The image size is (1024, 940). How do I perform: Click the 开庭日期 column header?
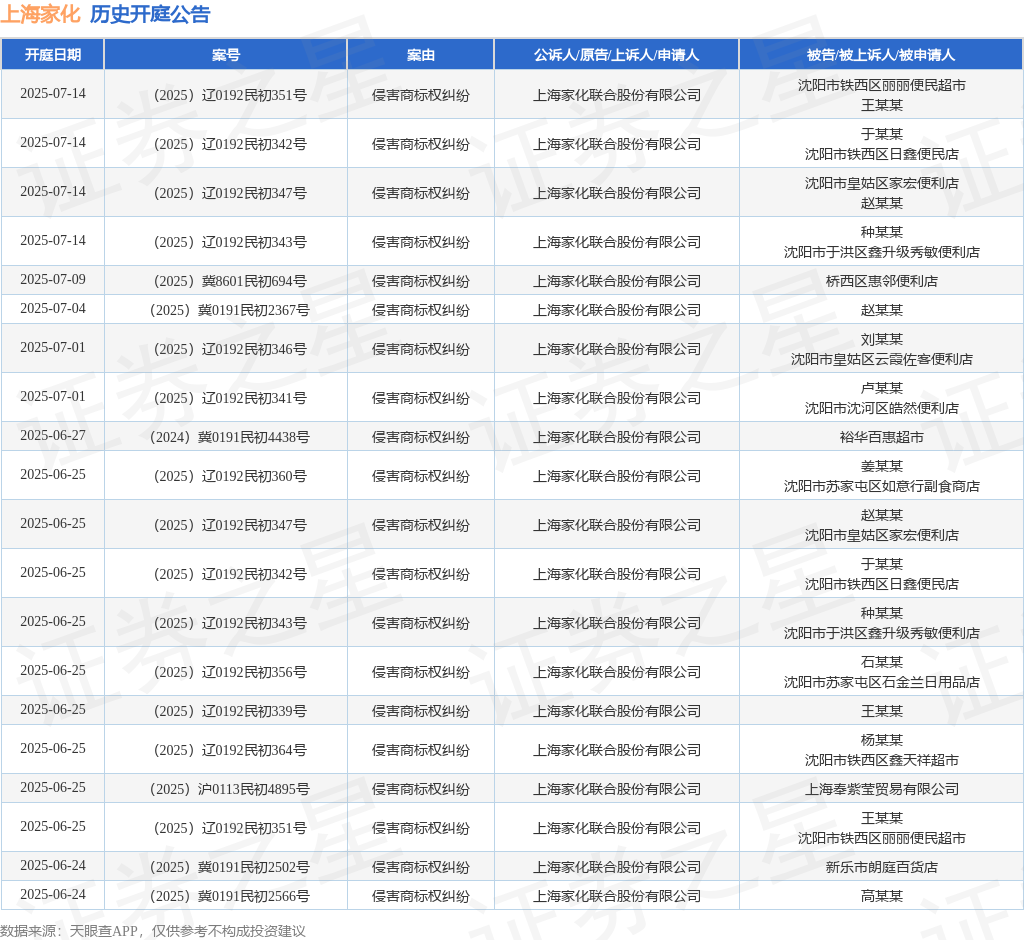pos(53,55)
